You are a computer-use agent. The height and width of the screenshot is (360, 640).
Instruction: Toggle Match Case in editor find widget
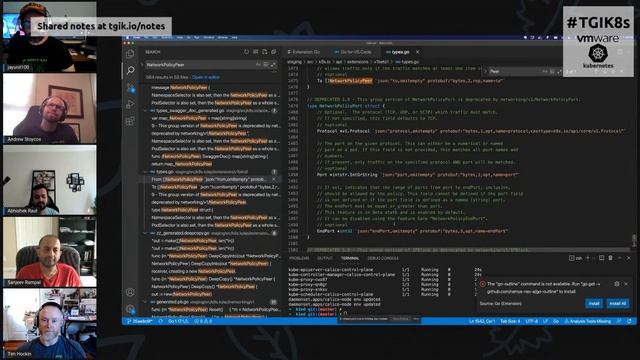coord(545,71)
